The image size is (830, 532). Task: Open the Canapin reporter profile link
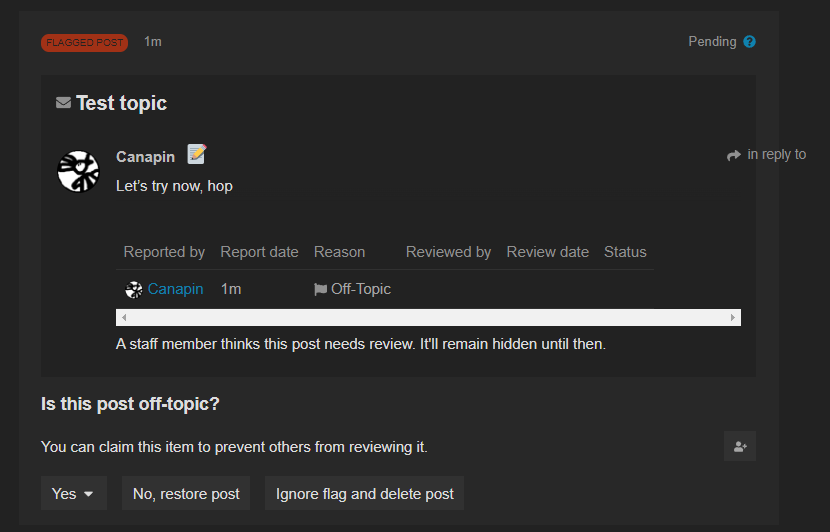pyautogui.click(x=175, y=289)
